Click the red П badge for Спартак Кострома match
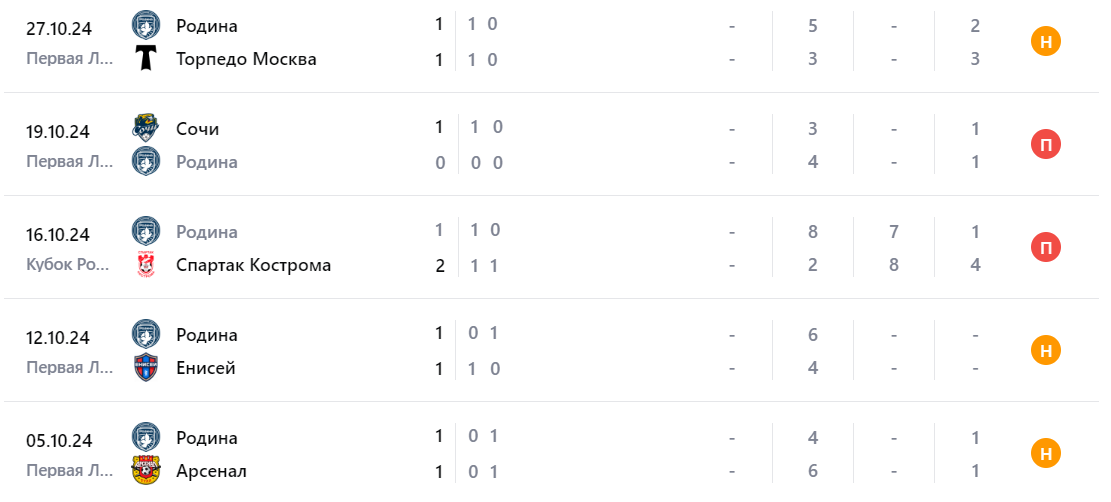Screen dimensions: 1111x502 pos(1046,248)
